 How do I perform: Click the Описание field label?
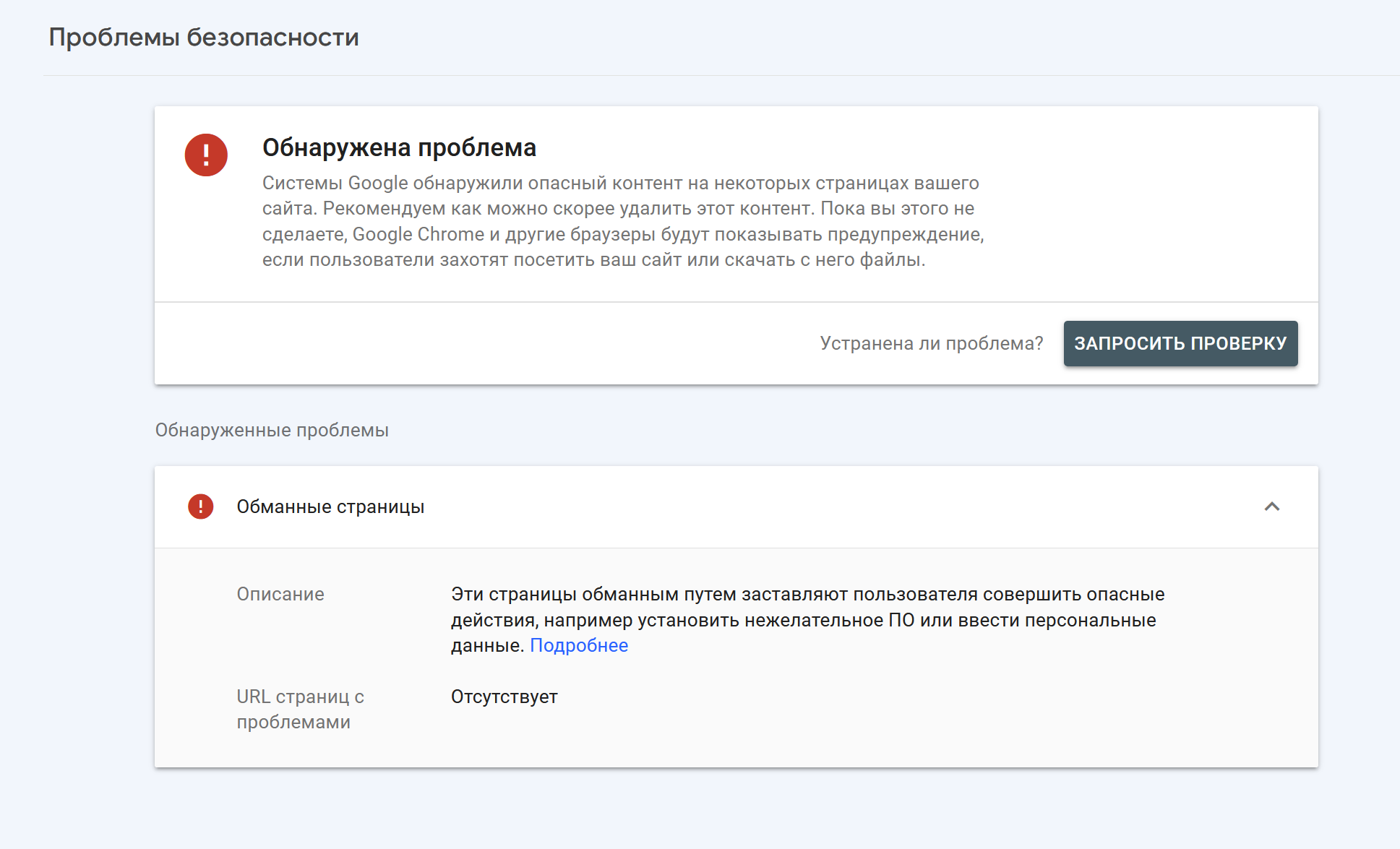pyautogui.click(x=280, y=594)
